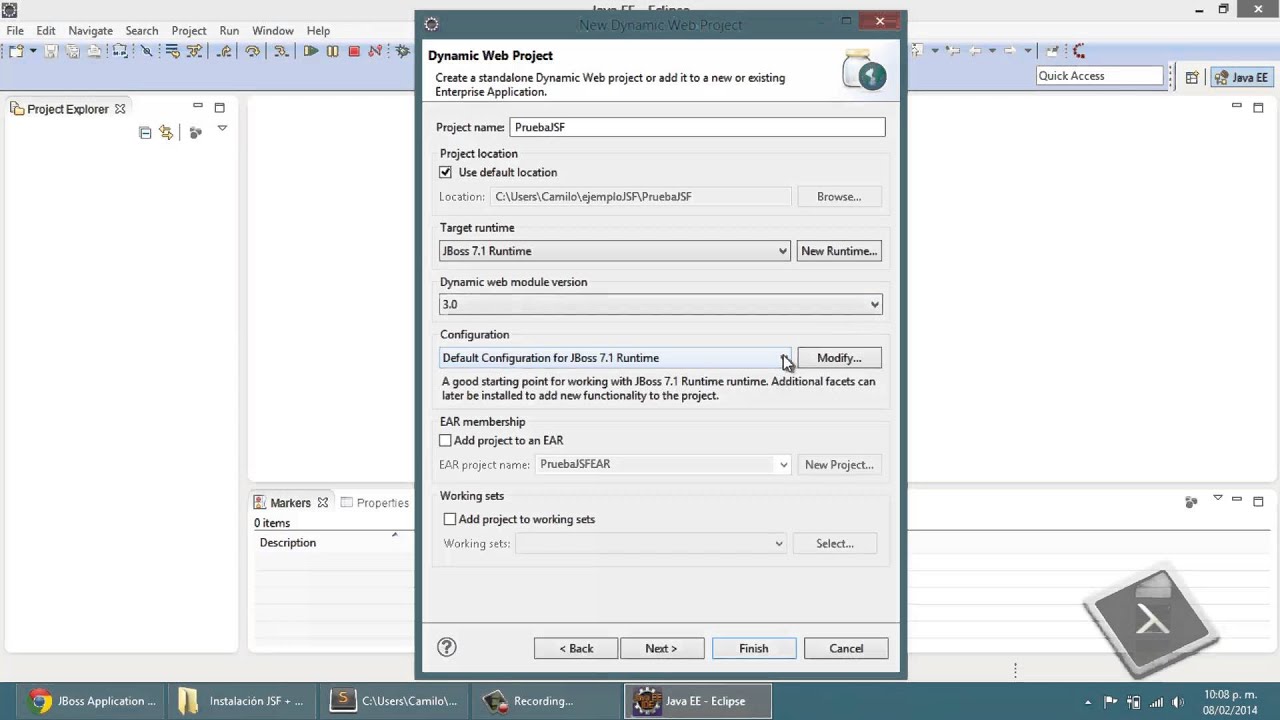Screen dimensions: 1280x720
Task: Click the volume tray icon
Action: (1178, 702)
